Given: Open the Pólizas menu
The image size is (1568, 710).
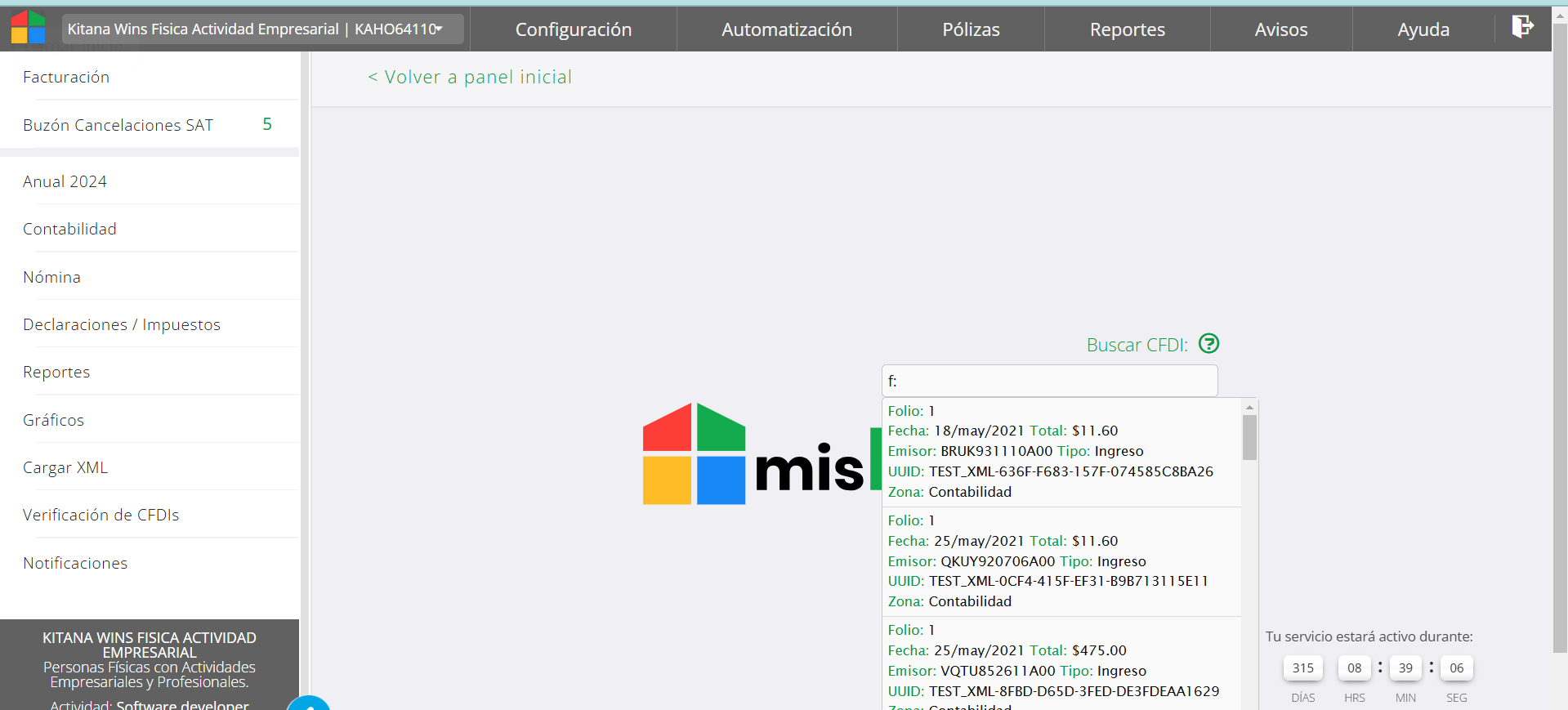Looking at the screenshot, I should click(971, 29).
